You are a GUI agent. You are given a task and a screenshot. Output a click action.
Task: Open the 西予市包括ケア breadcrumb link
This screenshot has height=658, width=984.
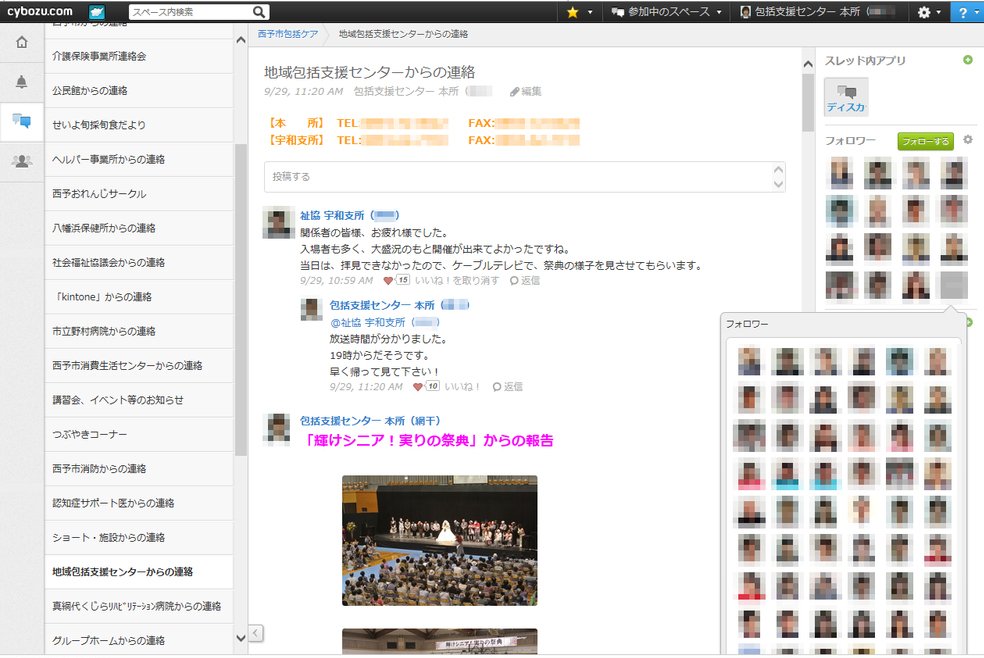287,34
